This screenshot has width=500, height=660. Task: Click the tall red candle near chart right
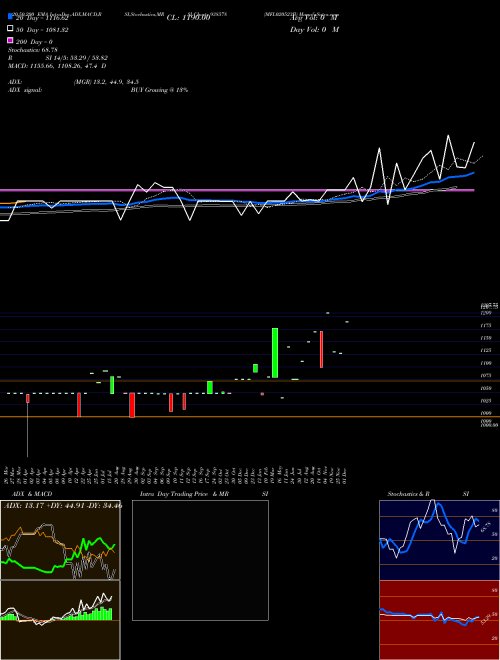point(321,349)
